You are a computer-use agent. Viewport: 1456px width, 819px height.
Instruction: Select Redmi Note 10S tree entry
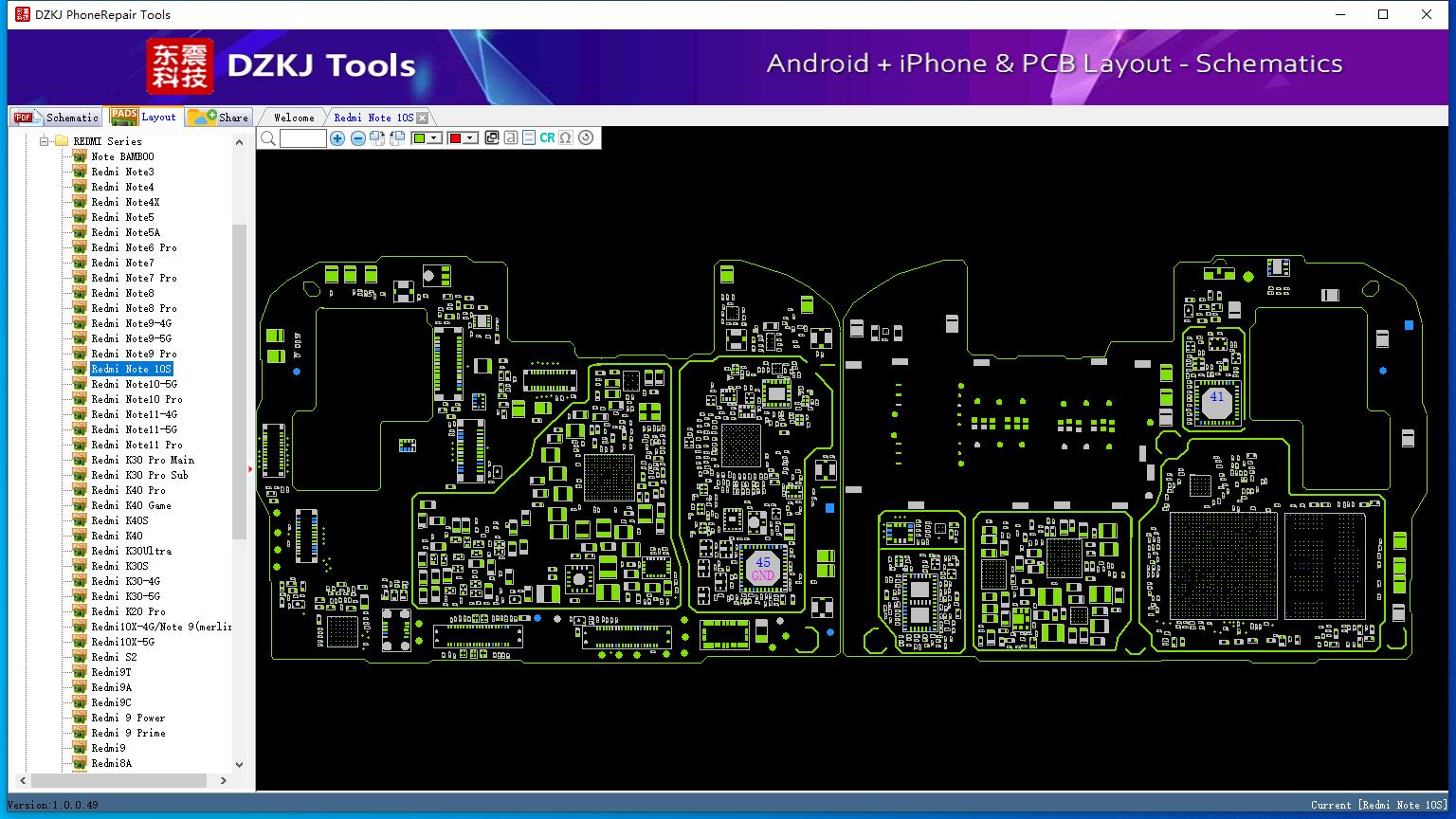132,369
